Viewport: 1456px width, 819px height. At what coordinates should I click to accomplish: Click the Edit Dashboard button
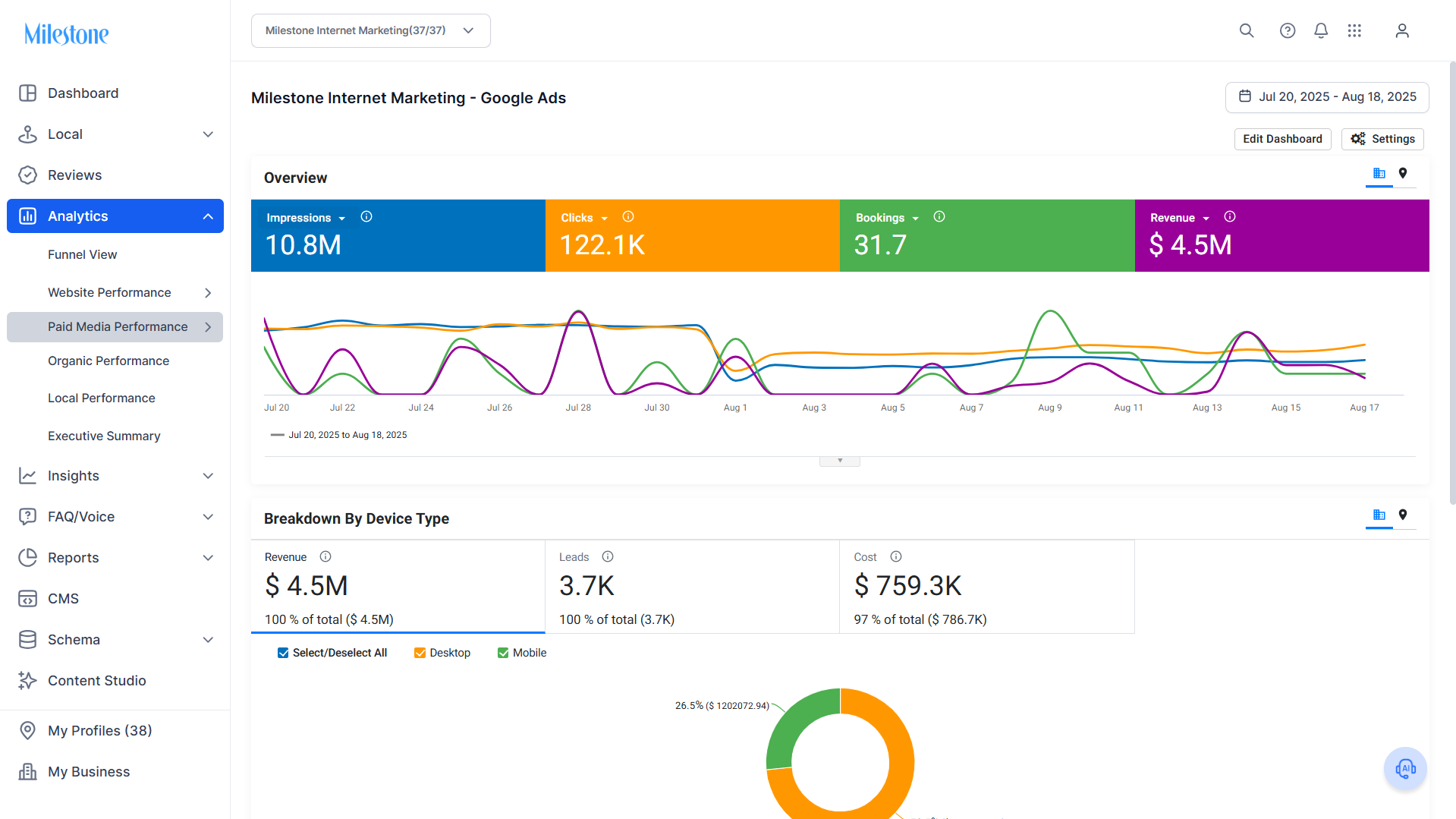tap(1282, 139)
